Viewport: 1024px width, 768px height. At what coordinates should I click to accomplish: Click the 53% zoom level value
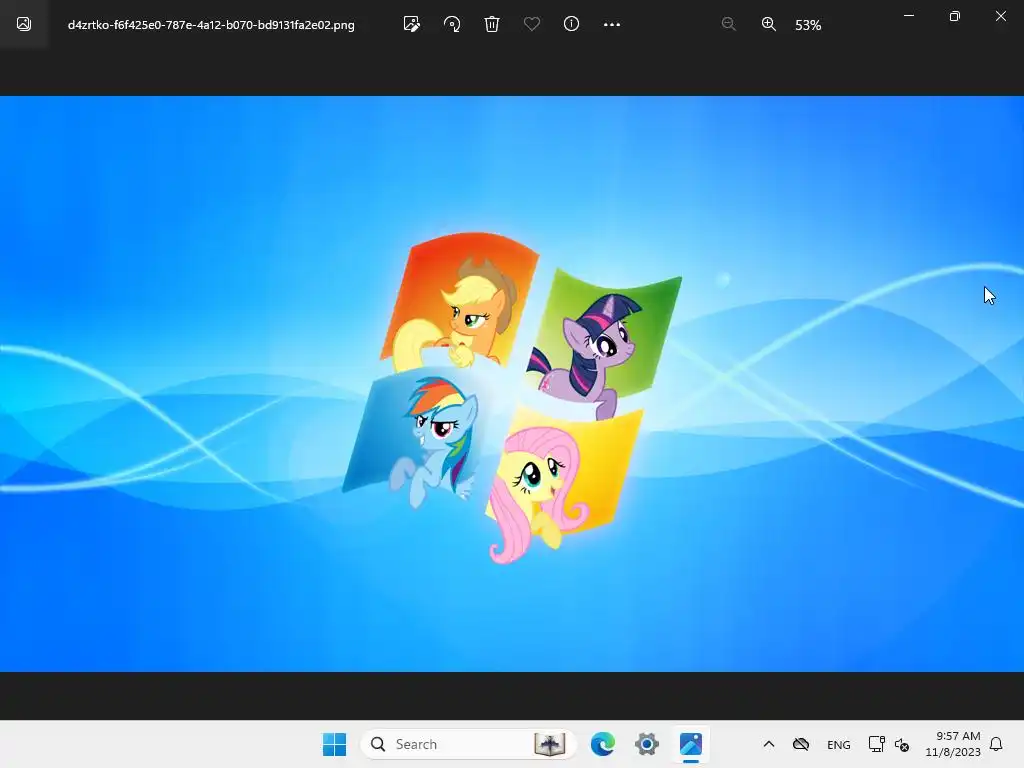pyautogui.click(x=808, y=25)
